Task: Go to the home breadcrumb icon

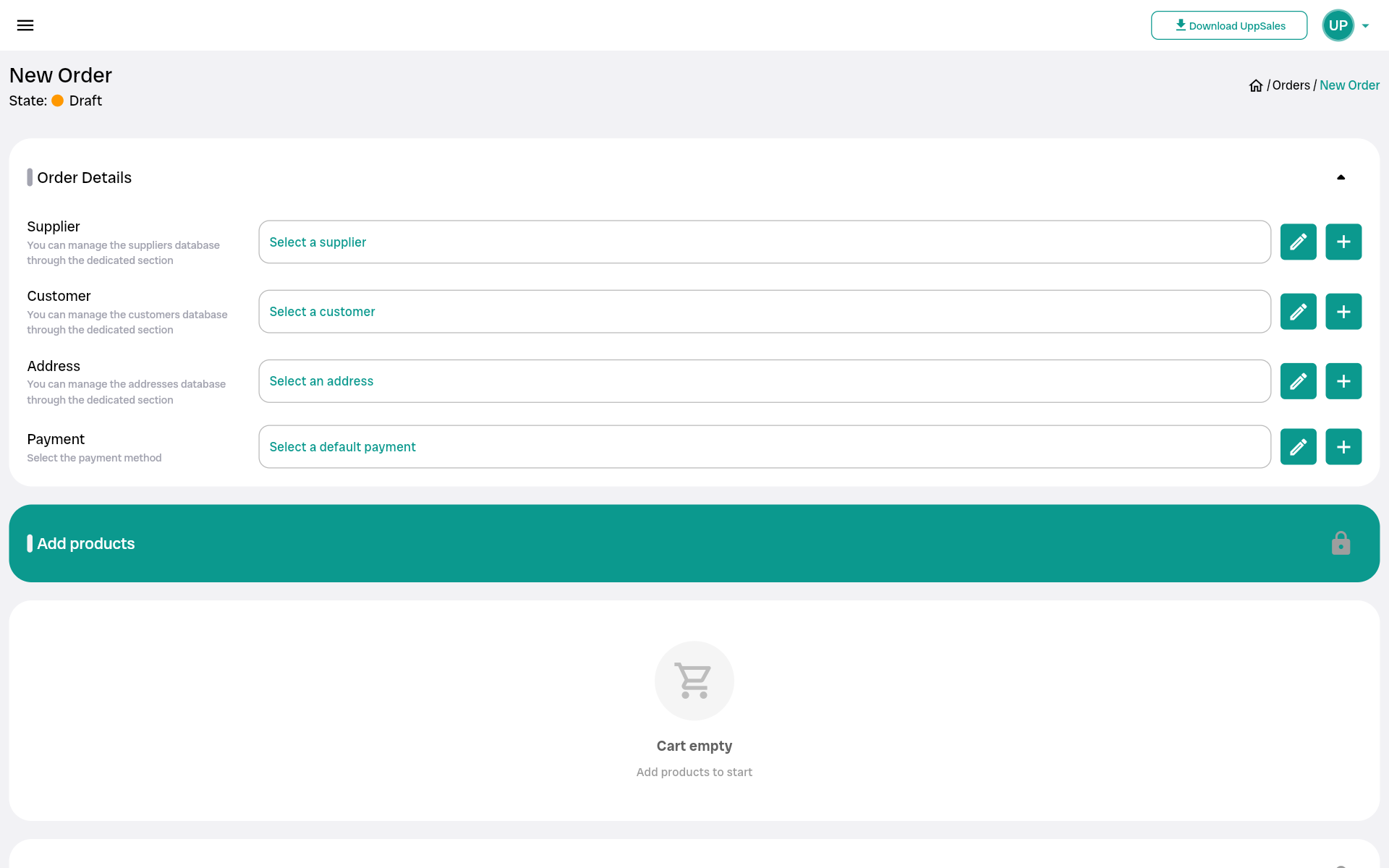Action: pyautogui.click(x=1256, y=85)
